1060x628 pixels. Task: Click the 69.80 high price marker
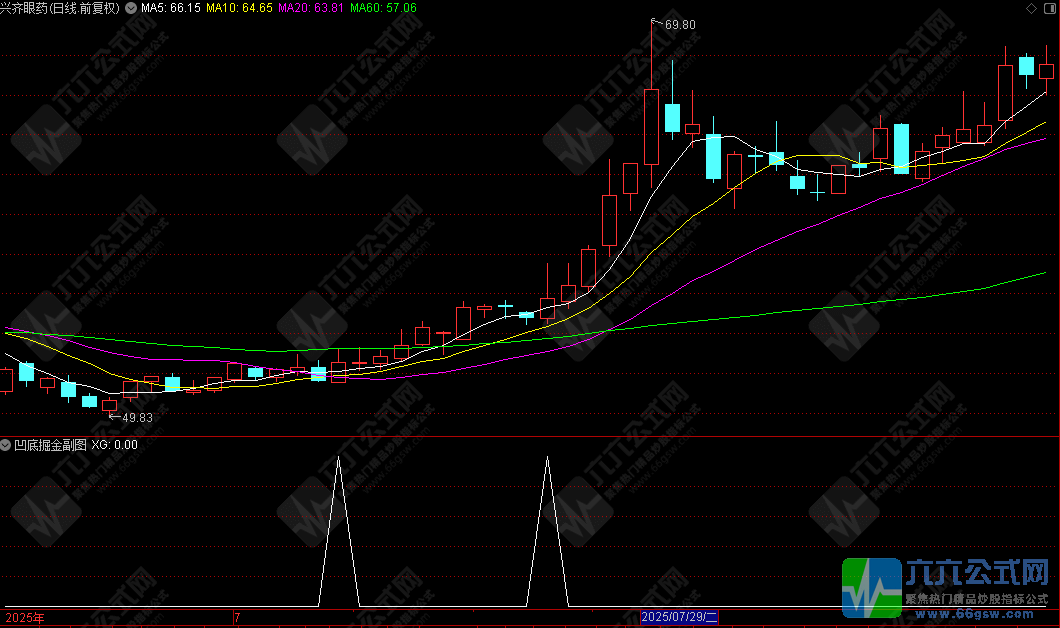679,23
